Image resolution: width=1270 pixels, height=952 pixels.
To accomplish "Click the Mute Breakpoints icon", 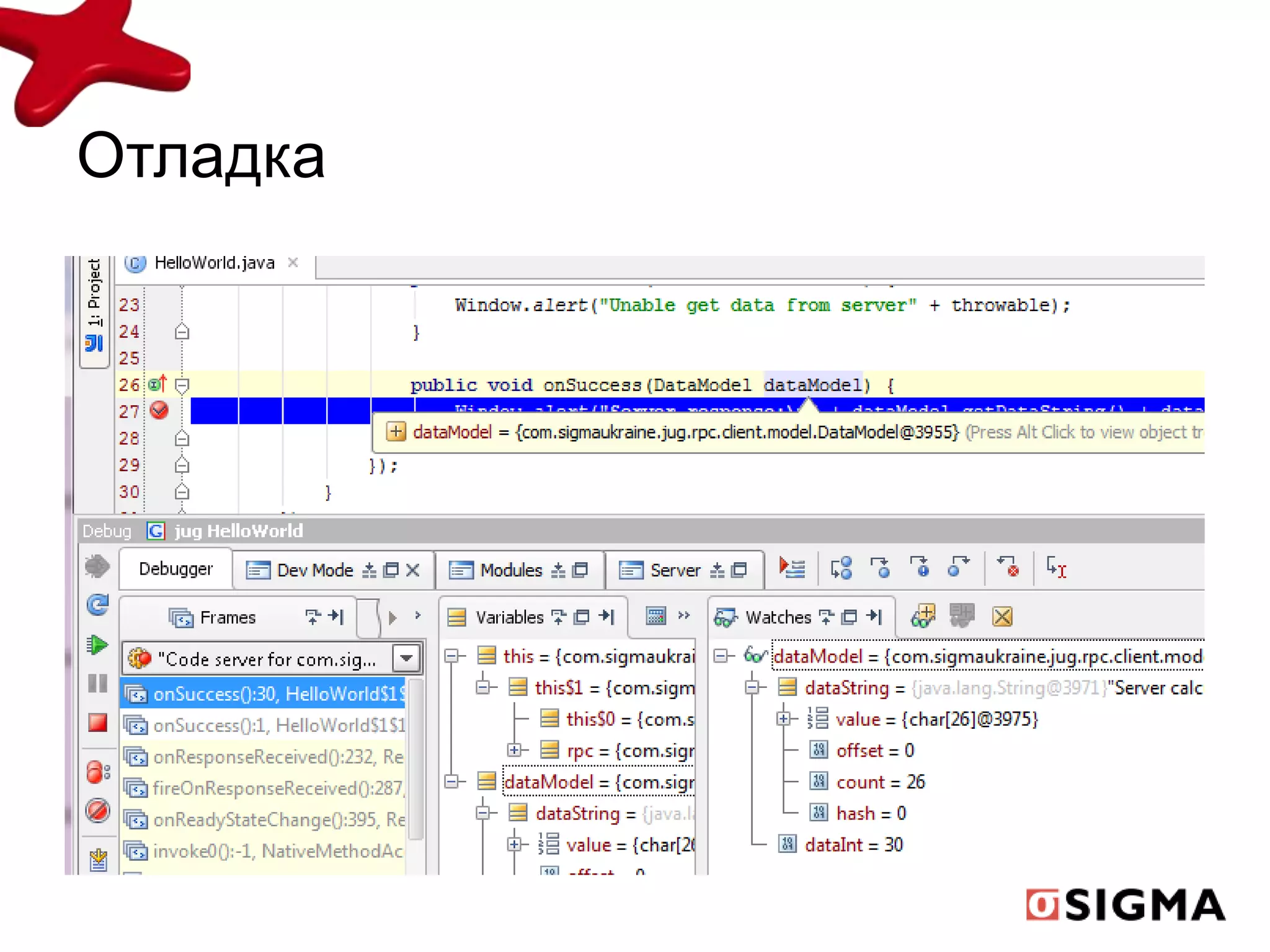I will (98, 810).
